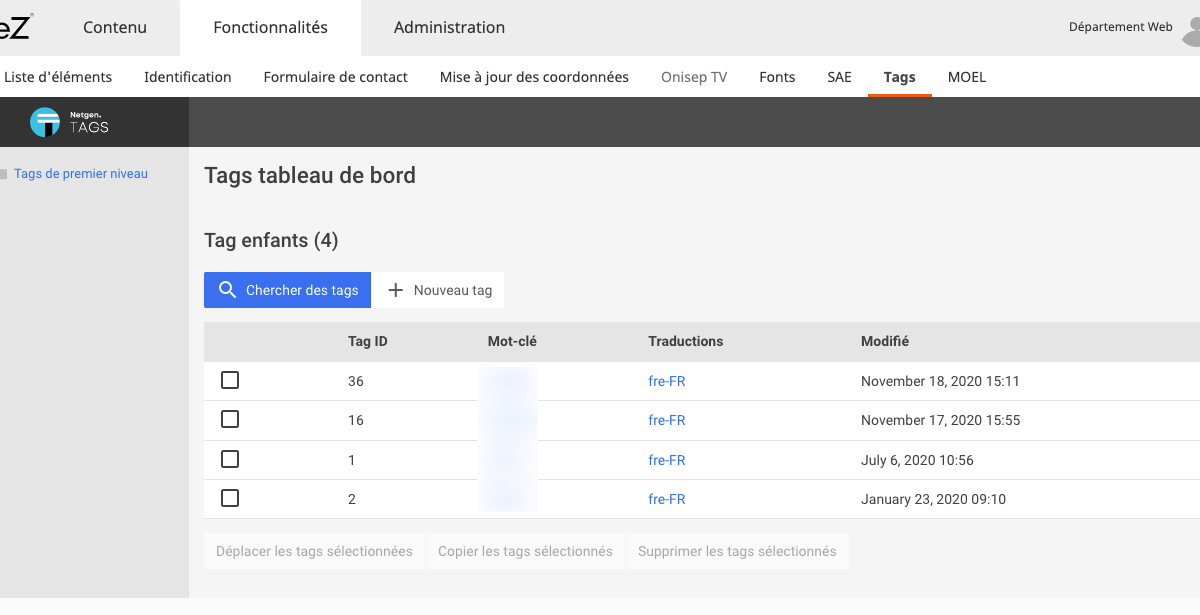Check the checkbox for Tag ID 36
The height and width of the screenshot is (615, 1200).
(230, 380)
